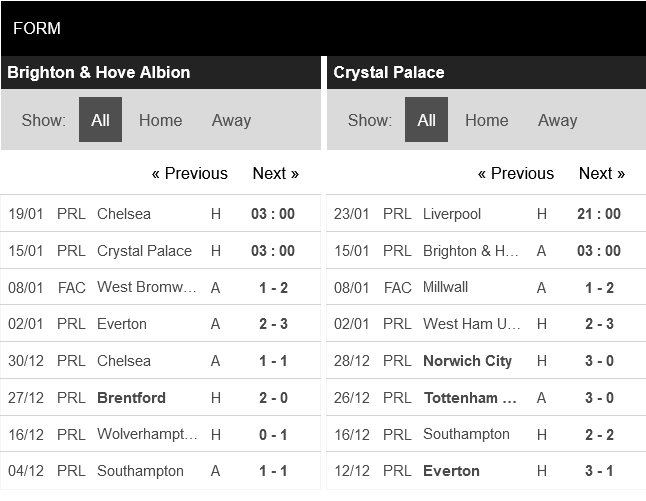This screenshot has height=501, width=646.
Task: Go to previous Crystal Palace results page
Action: [515, 173]
